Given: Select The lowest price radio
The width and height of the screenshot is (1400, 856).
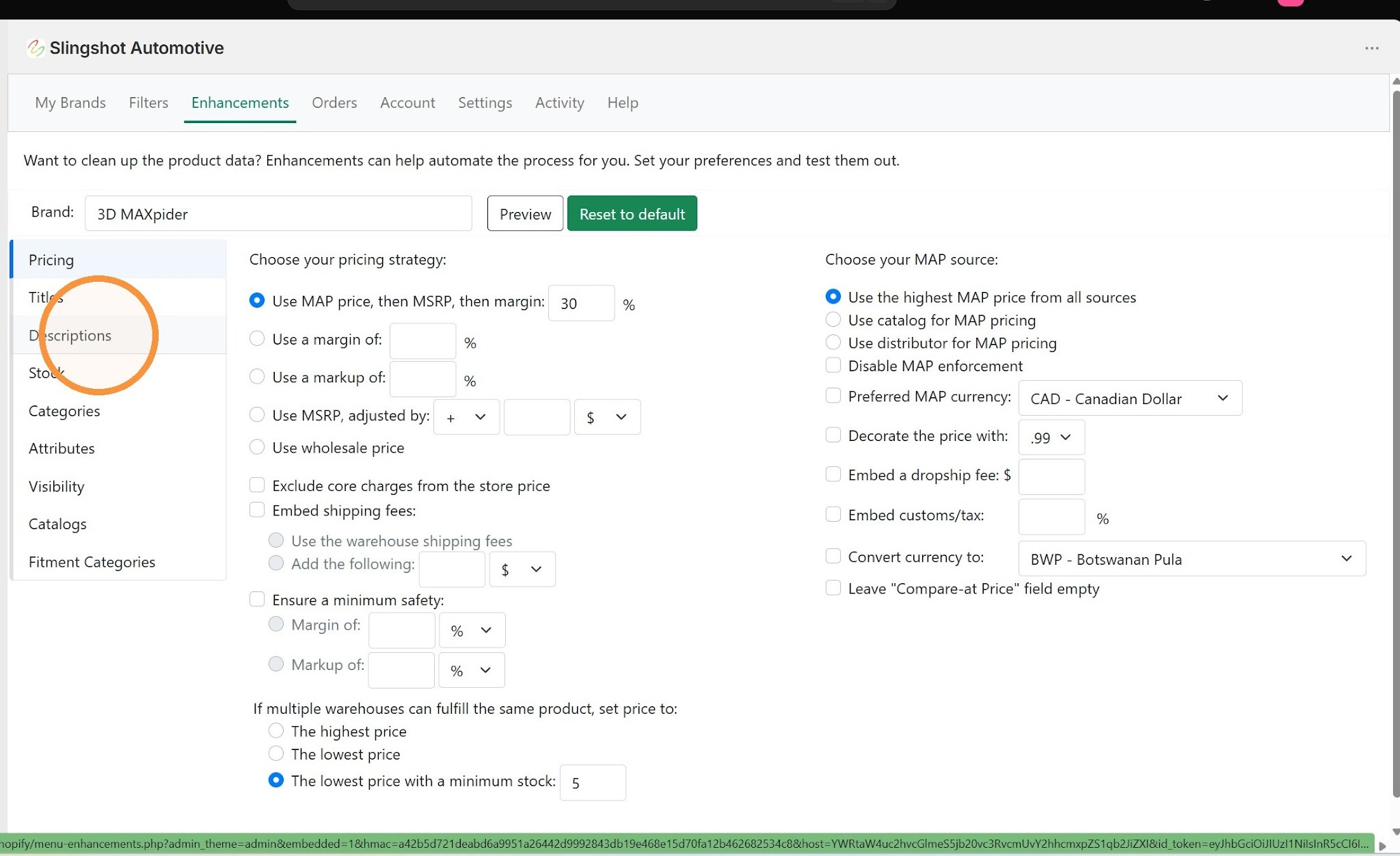Looking at the screenshot, I should [276, 753].
